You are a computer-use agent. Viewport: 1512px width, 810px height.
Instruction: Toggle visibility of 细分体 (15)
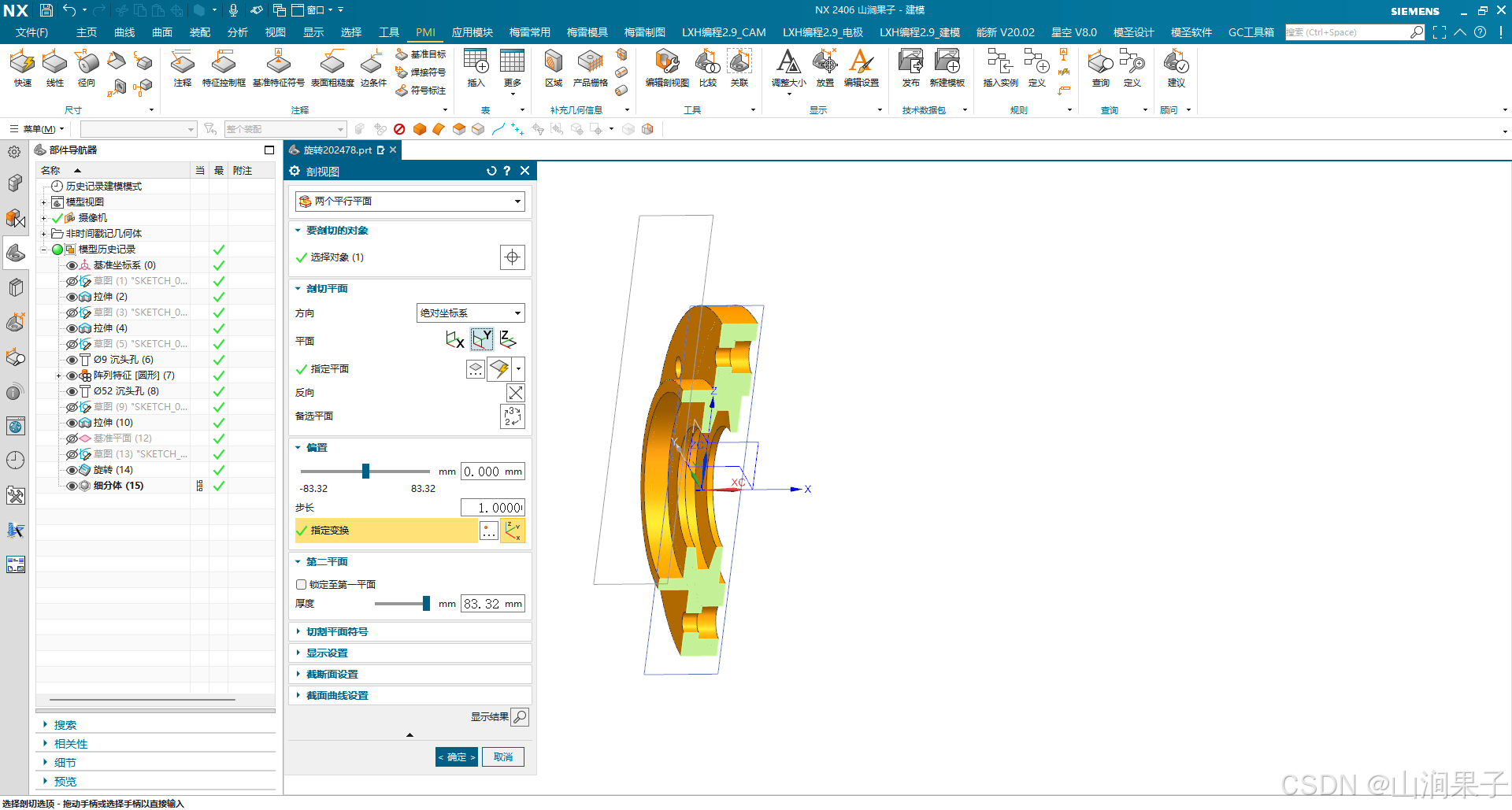pos(72,486)
